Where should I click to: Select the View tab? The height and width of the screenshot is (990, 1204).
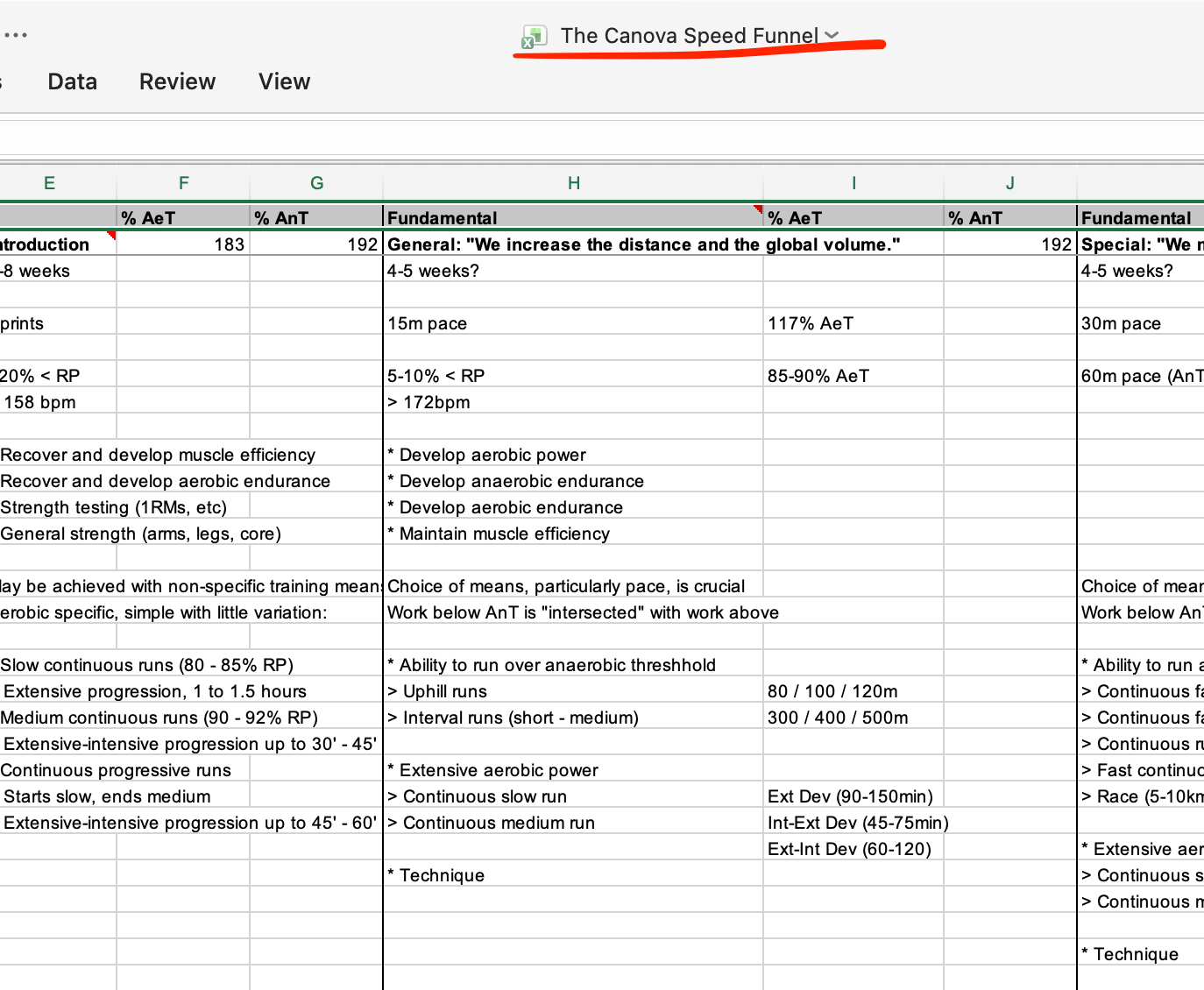click(x=284, y=81)
